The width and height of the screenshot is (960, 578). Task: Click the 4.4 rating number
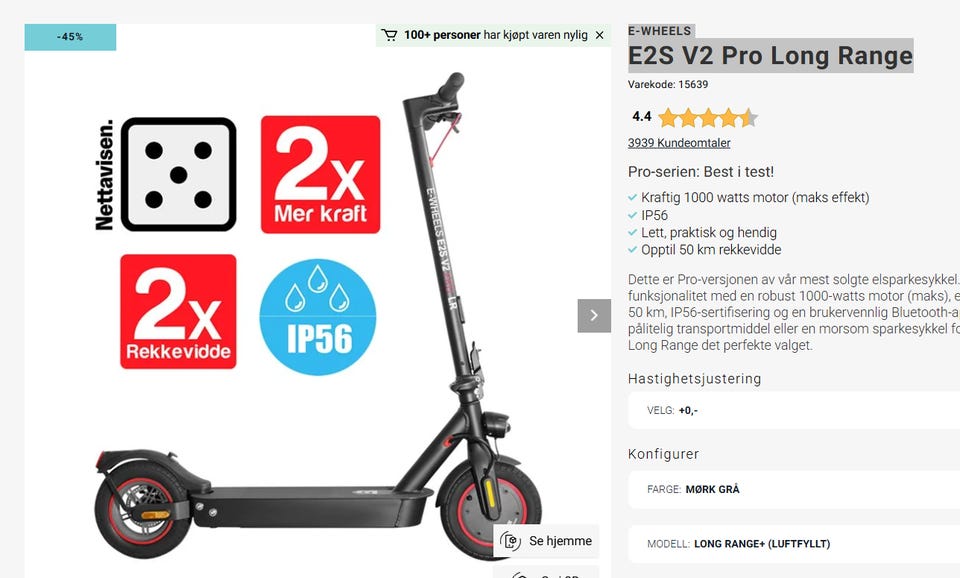[x=642, y=116]
